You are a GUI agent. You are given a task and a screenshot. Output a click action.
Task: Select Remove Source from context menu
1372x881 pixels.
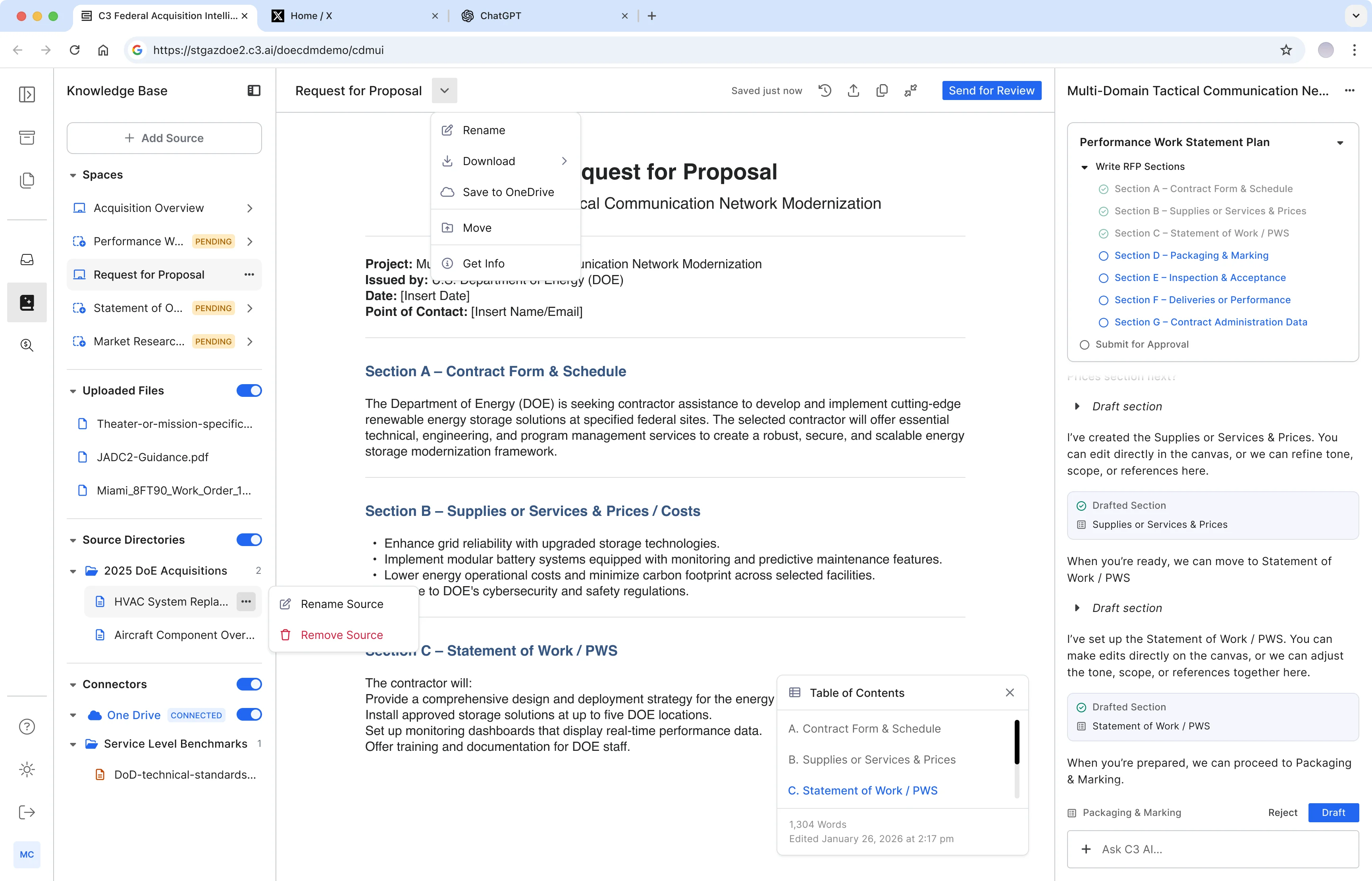[x=343, y=635]
